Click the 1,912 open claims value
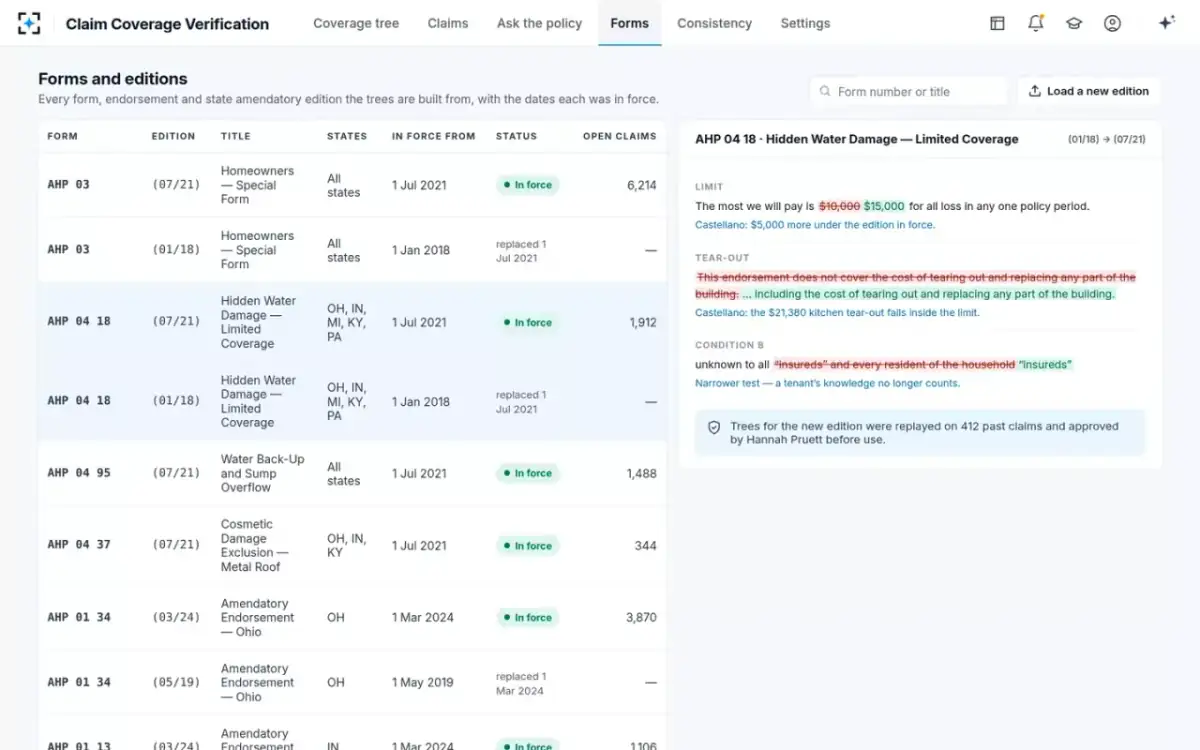1200x750 pixels. 643,322
